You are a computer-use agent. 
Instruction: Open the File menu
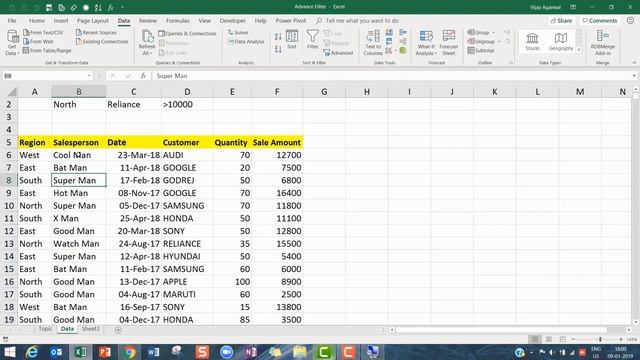12,20
